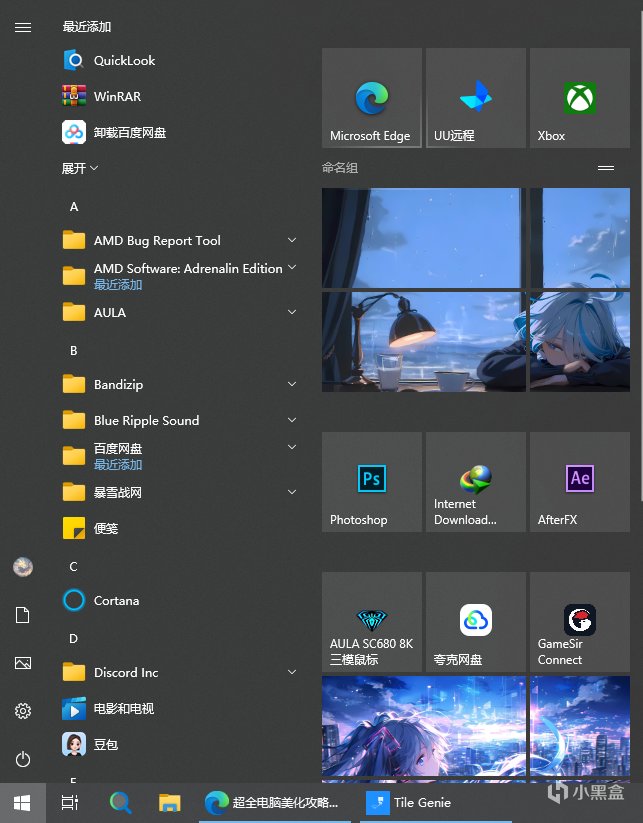Click the window sky picture tile
Viewport: 643px width, 823px height.
point(424,238)
